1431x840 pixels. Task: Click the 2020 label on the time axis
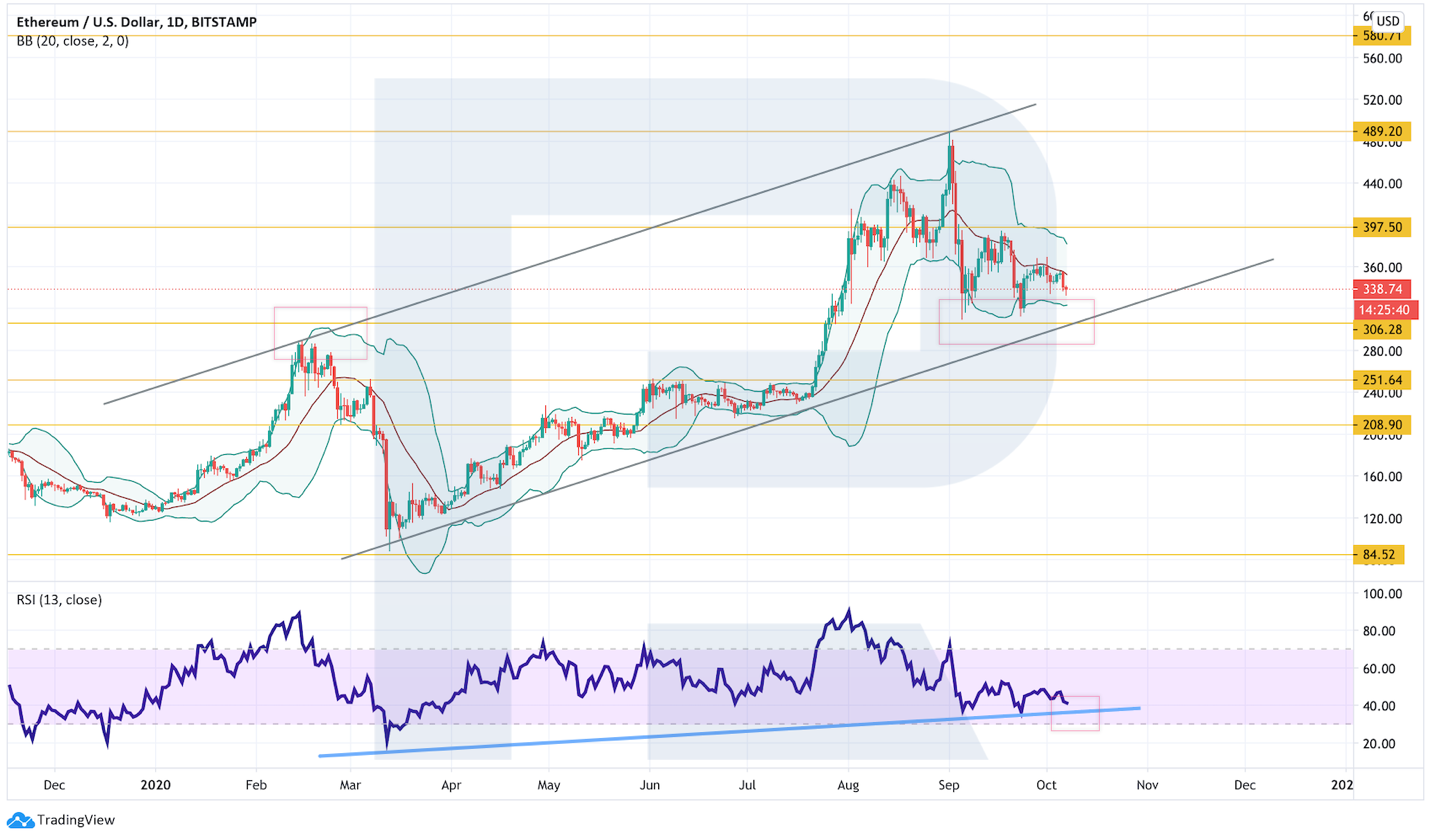(x=157, y=785)
